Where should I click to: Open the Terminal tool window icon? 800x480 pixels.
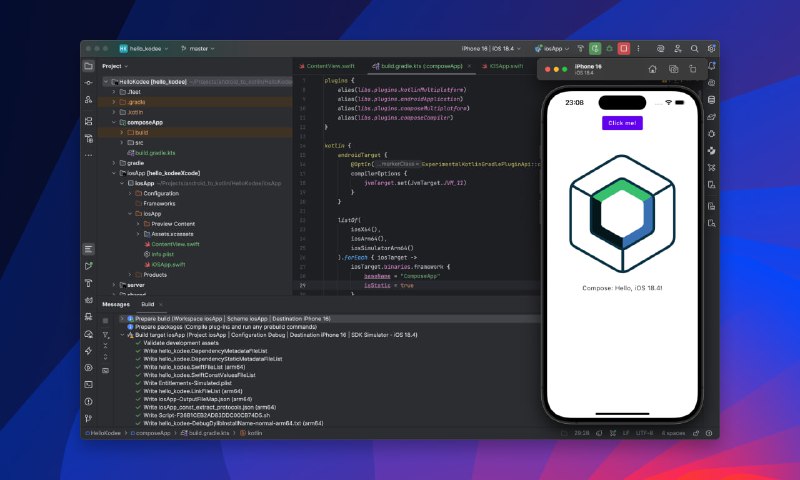pyautogui.click(x=88, y=385)
